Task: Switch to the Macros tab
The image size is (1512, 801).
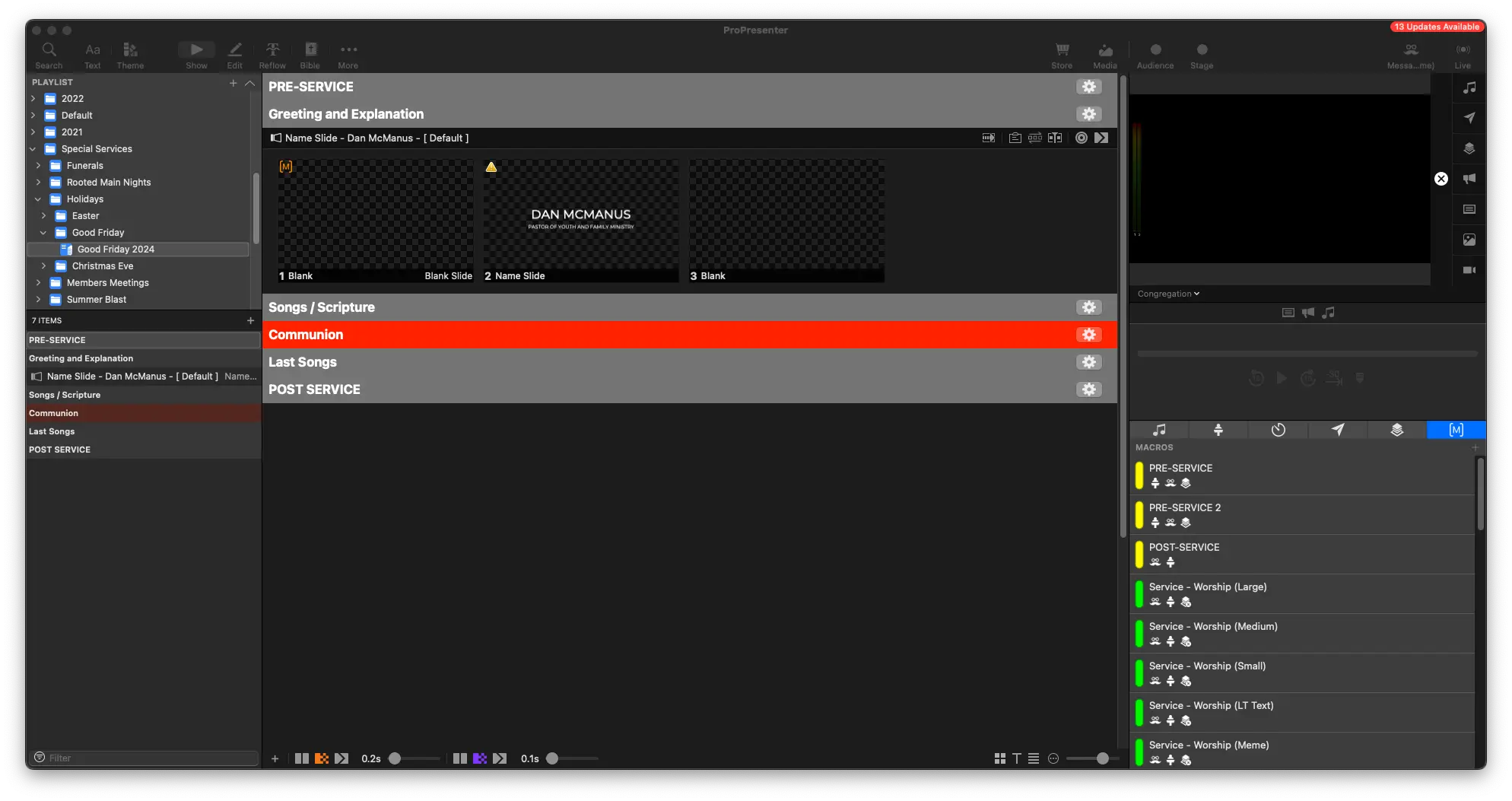Action: click(x=1456, y=430)
